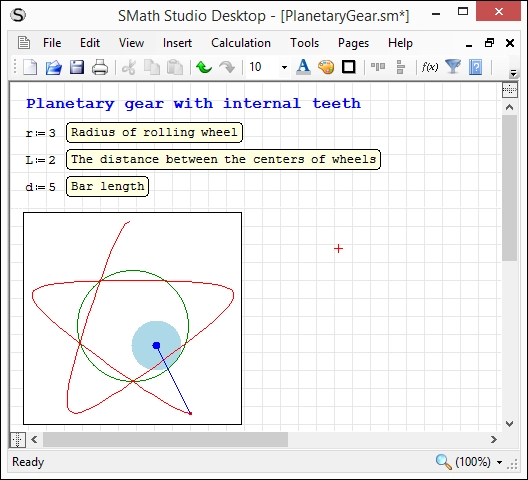Click the horizontal scrollbar thumb

pos(165,440)
